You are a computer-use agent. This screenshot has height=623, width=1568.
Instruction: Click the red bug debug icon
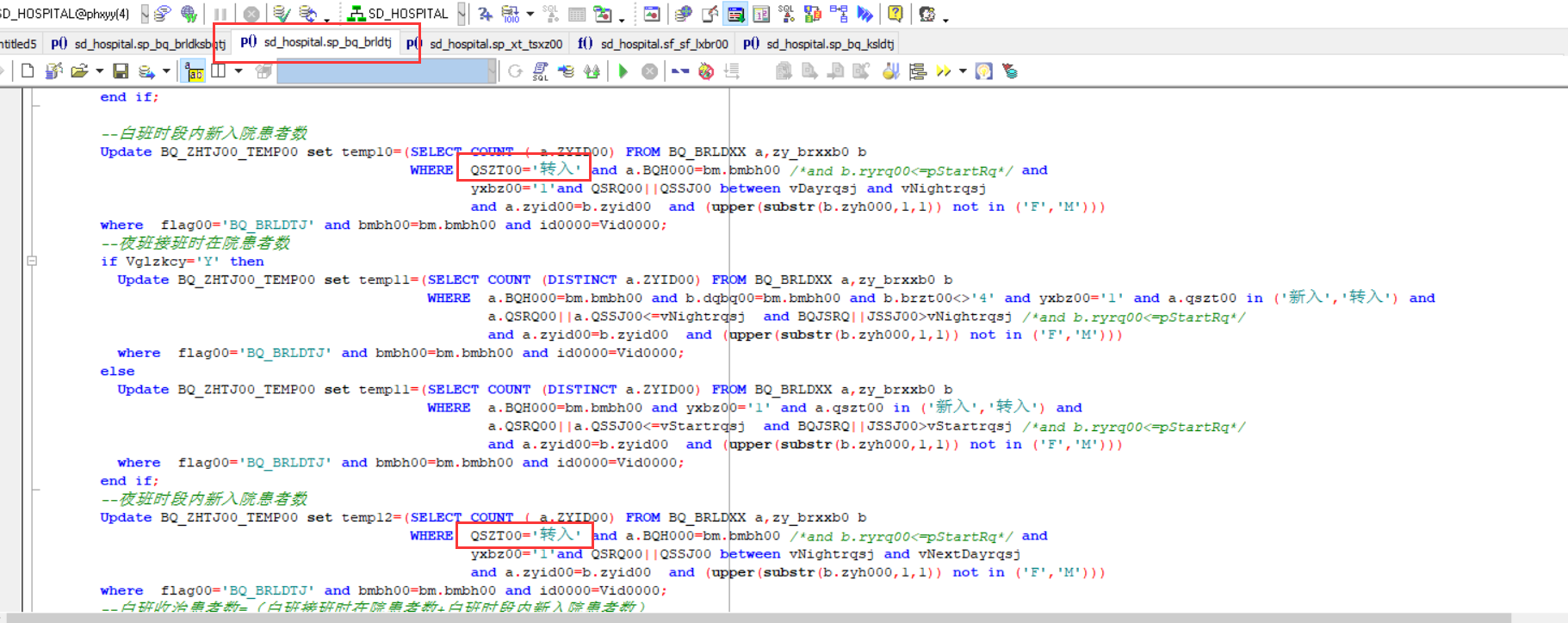(706, 71)
